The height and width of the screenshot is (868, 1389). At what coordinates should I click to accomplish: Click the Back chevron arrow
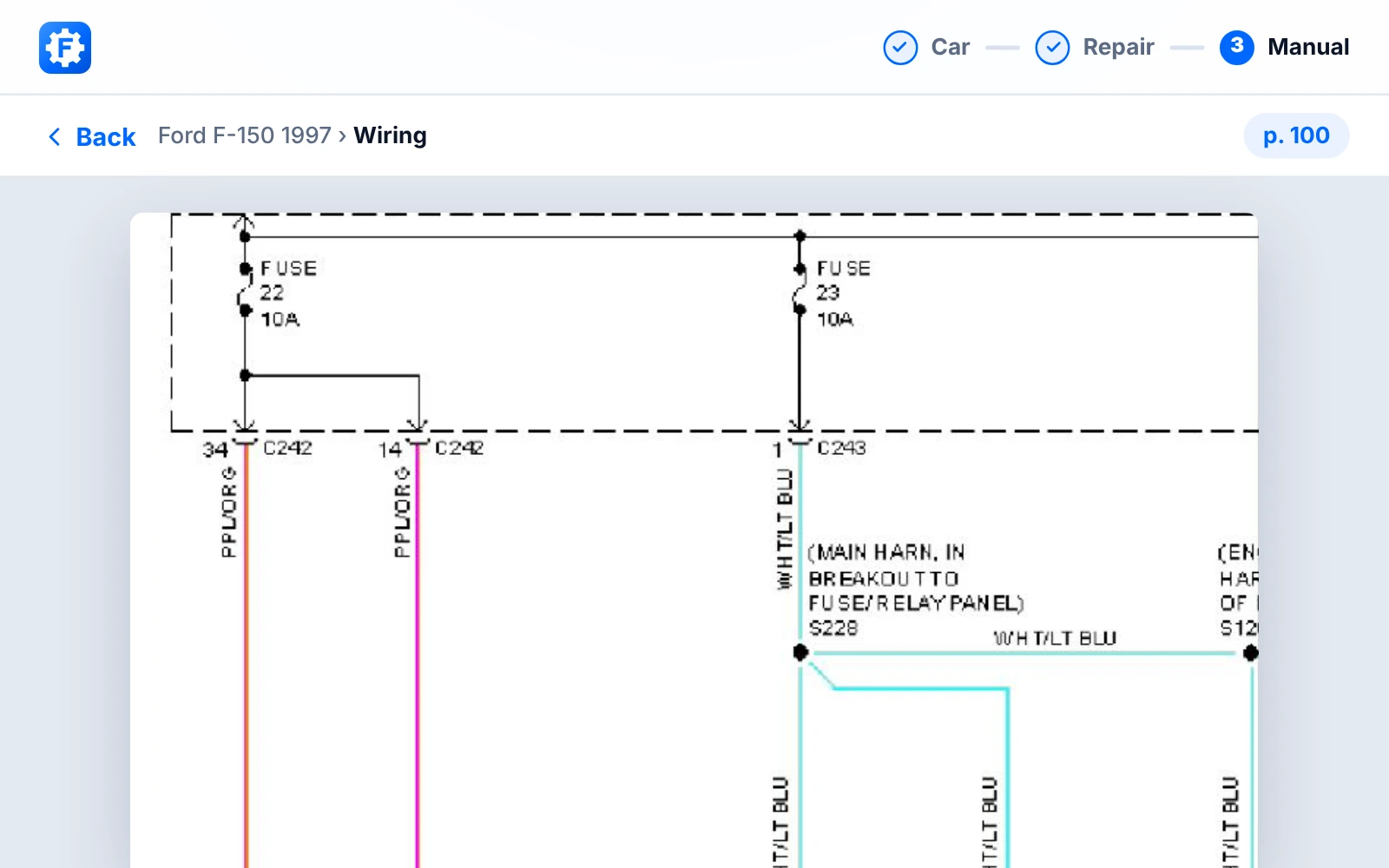click(55, 136)
